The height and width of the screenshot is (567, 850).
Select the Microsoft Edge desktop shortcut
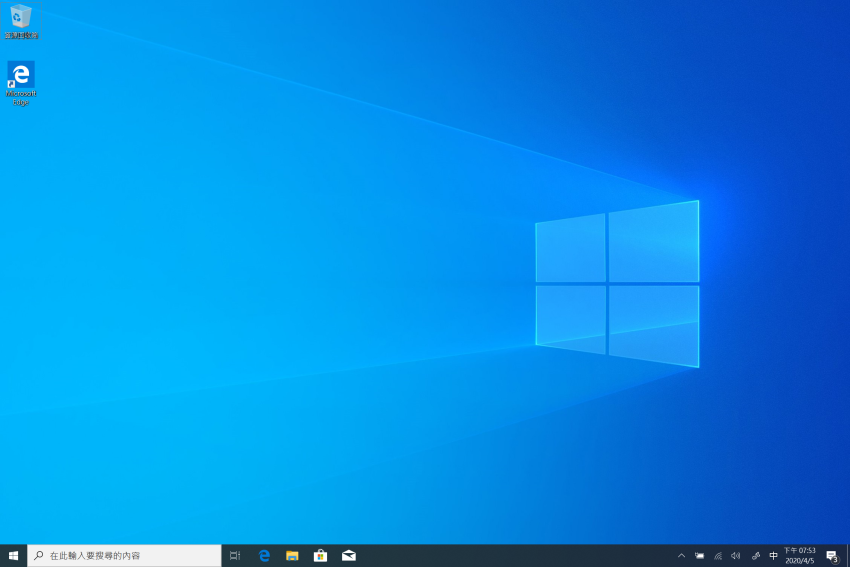[x=21, y=83]
